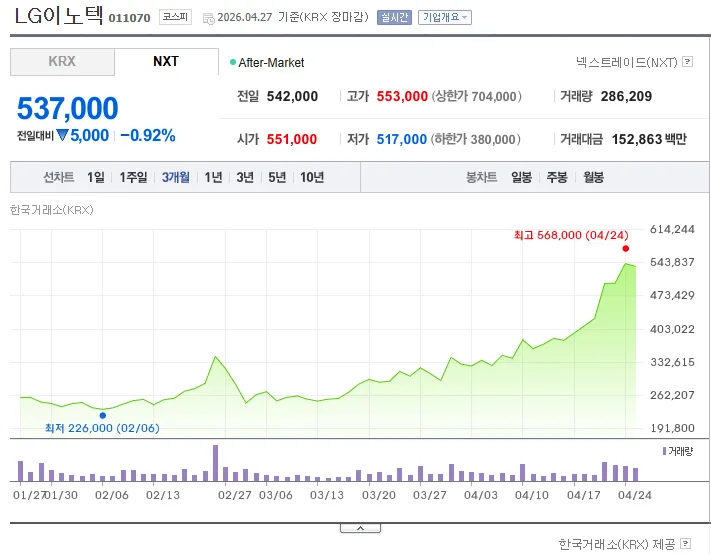Click the 넥스트레이드(NXT) label text

(x=627, y=62)
